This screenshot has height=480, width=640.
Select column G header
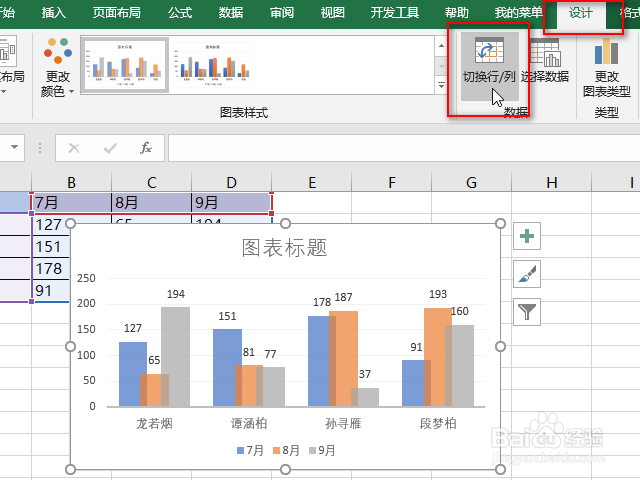point(471,182)
